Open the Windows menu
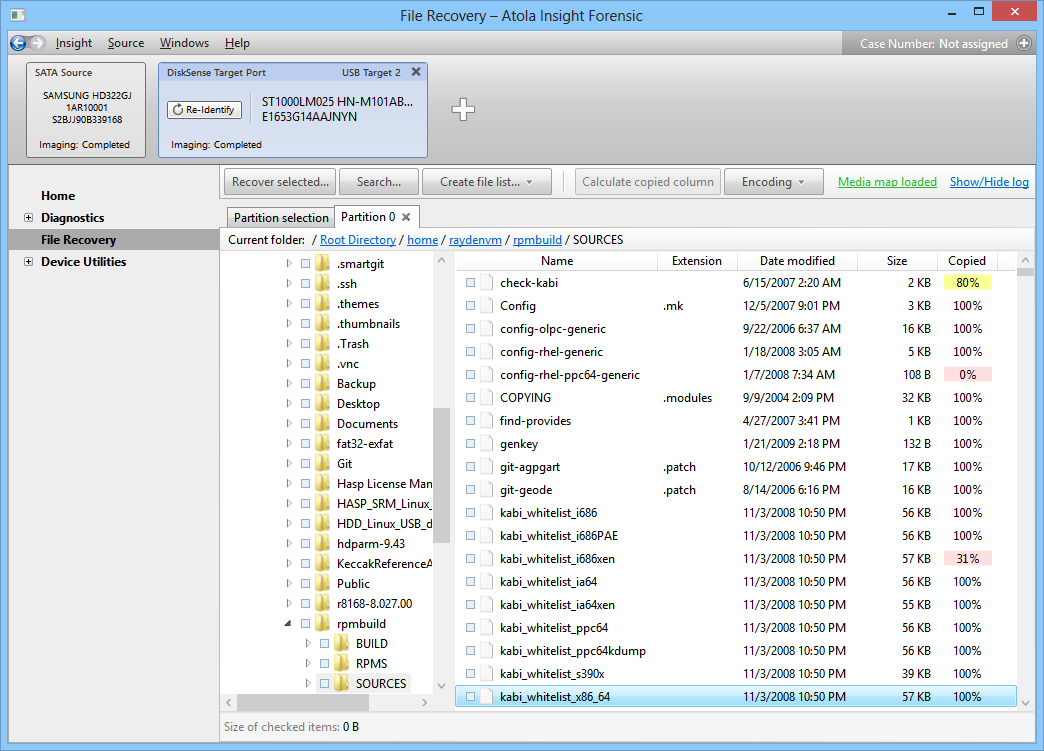Screen dimensions: 1044x751 coord(184,43)
